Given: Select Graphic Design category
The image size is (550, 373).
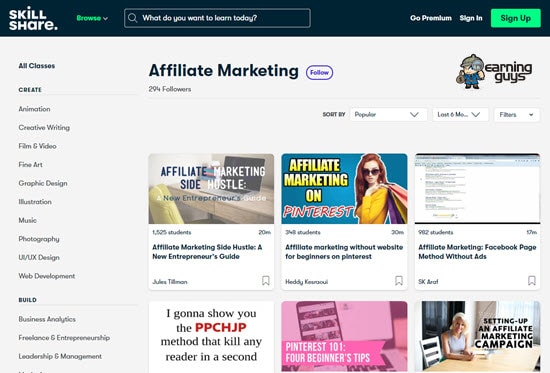Looking at the screenshot, I should [x=43, y=183].
